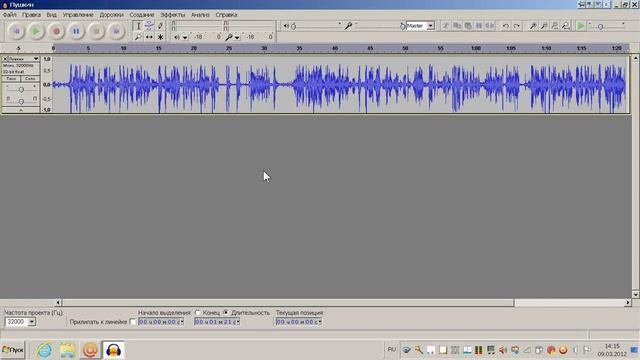Open the Анализ menu
The height and width of the screenshot is (360, 640).
coord(200,15)
